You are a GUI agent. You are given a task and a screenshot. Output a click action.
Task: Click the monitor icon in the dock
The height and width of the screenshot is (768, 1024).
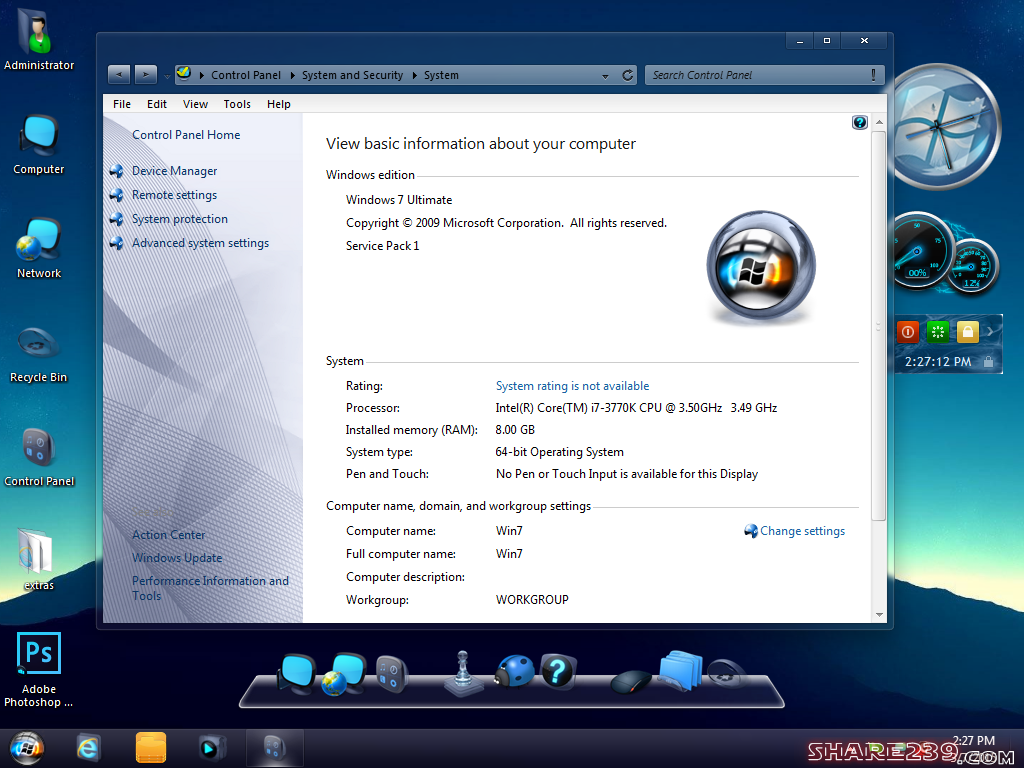point(297,673)
